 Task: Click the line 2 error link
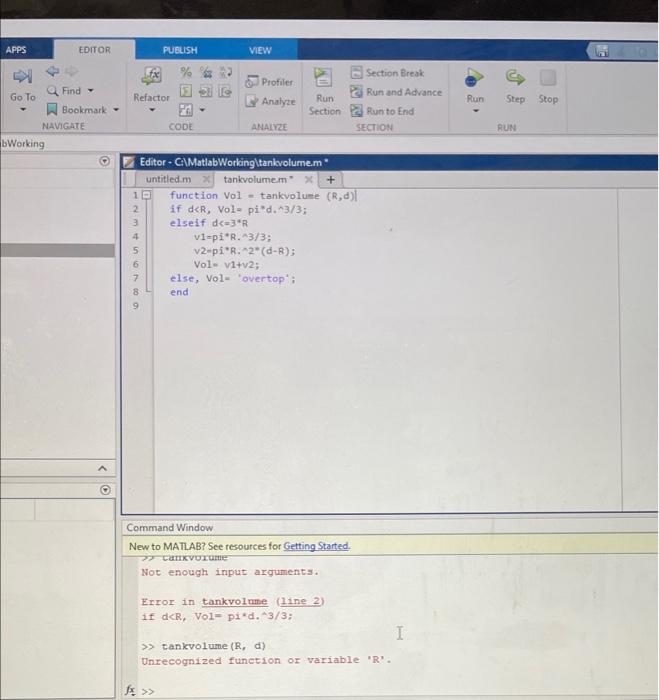pyautogui.click(x=300, y=601)
